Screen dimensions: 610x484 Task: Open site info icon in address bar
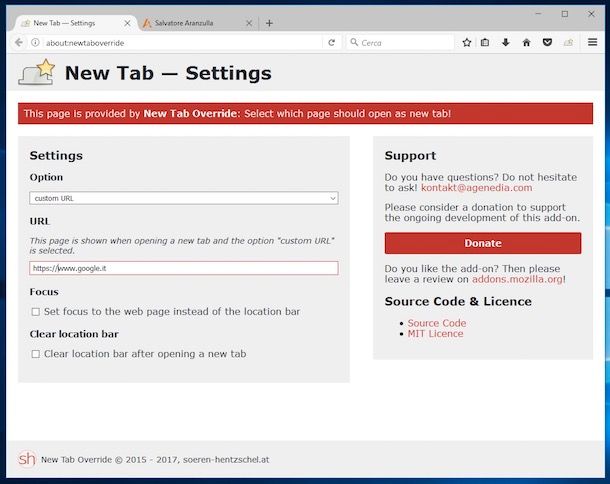pos(35,42)
